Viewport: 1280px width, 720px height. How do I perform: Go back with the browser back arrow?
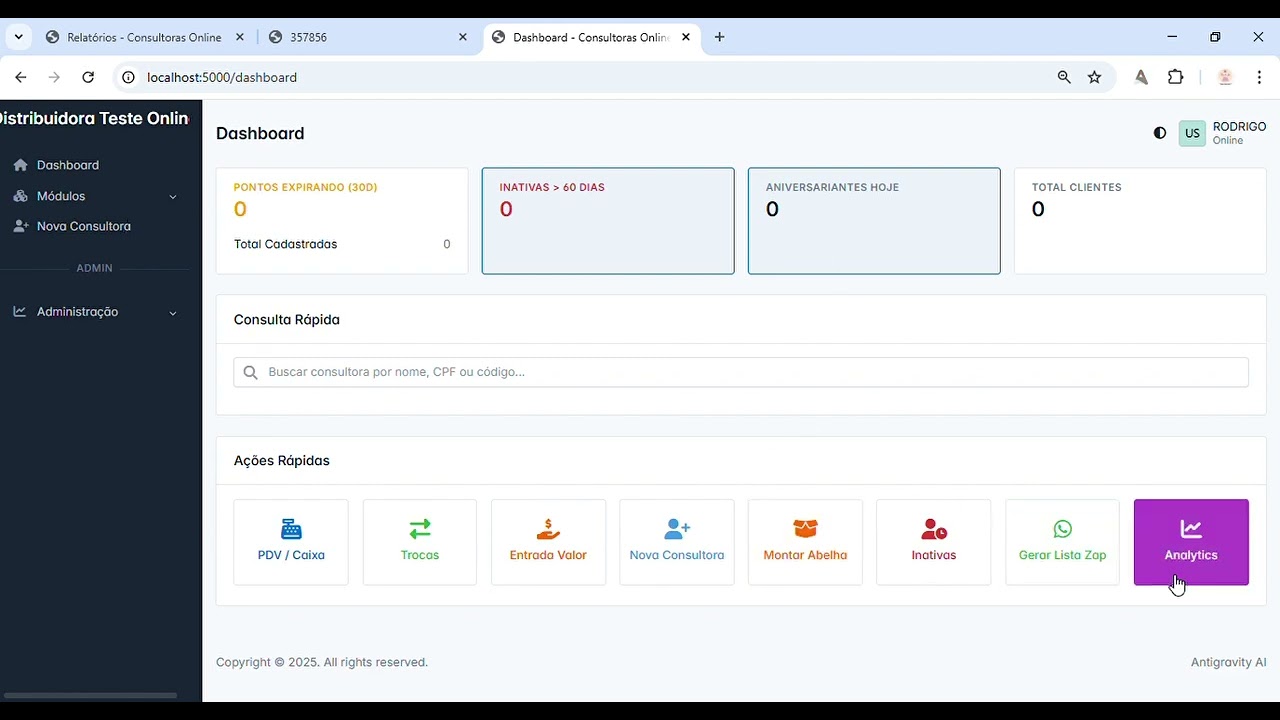click(x=21, y=77)
